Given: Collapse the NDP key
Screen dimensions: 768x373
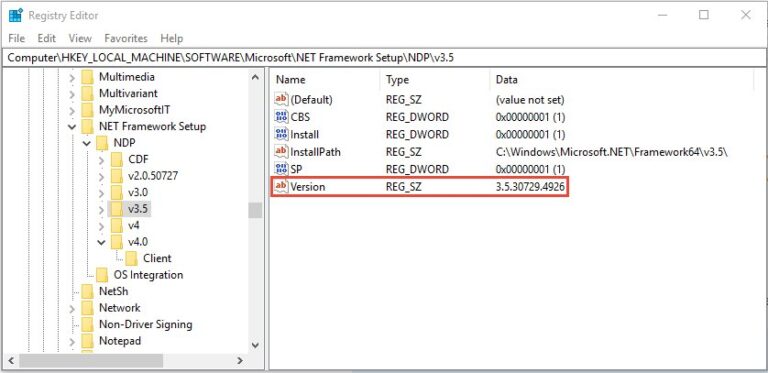Looking at the screenshot, I should tap(87, 143).
